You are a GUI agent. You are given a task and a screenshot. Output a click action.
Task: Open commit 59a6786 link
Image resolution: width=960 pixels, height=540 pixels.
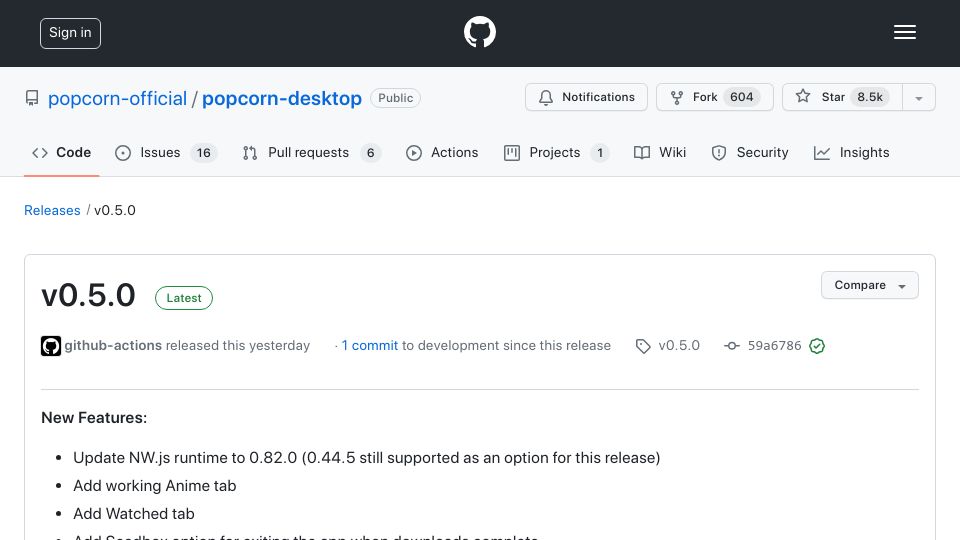774,346
